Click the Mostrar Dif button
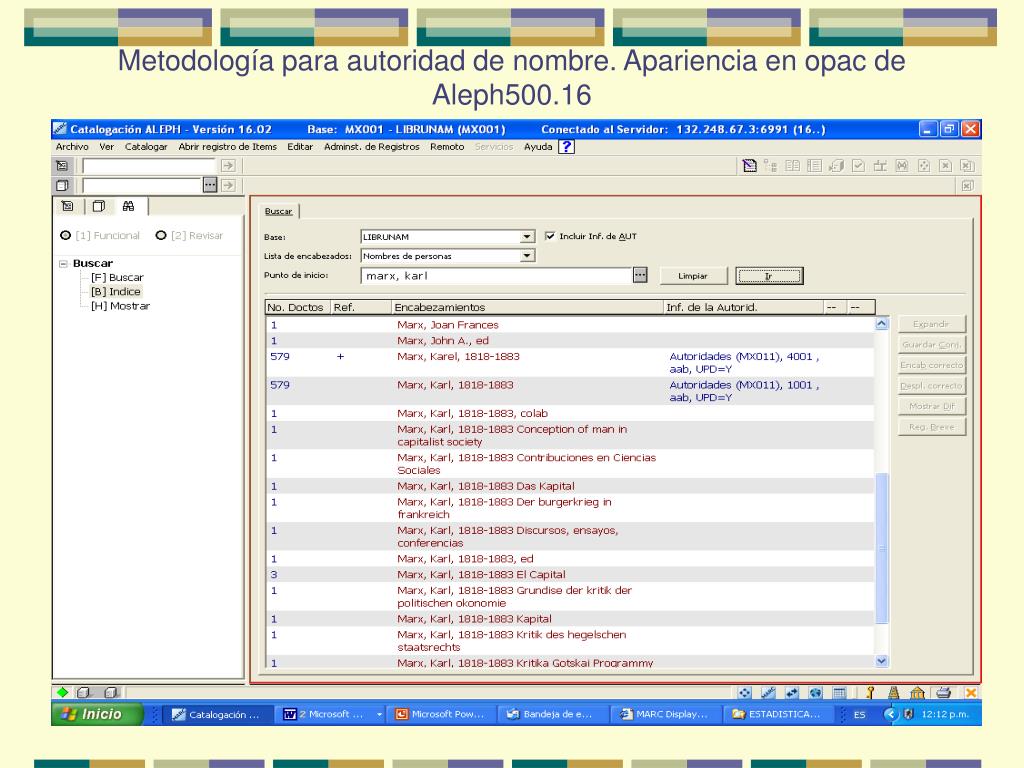Viewport: 1024px width, 768px height. click(x=931, y=406)
